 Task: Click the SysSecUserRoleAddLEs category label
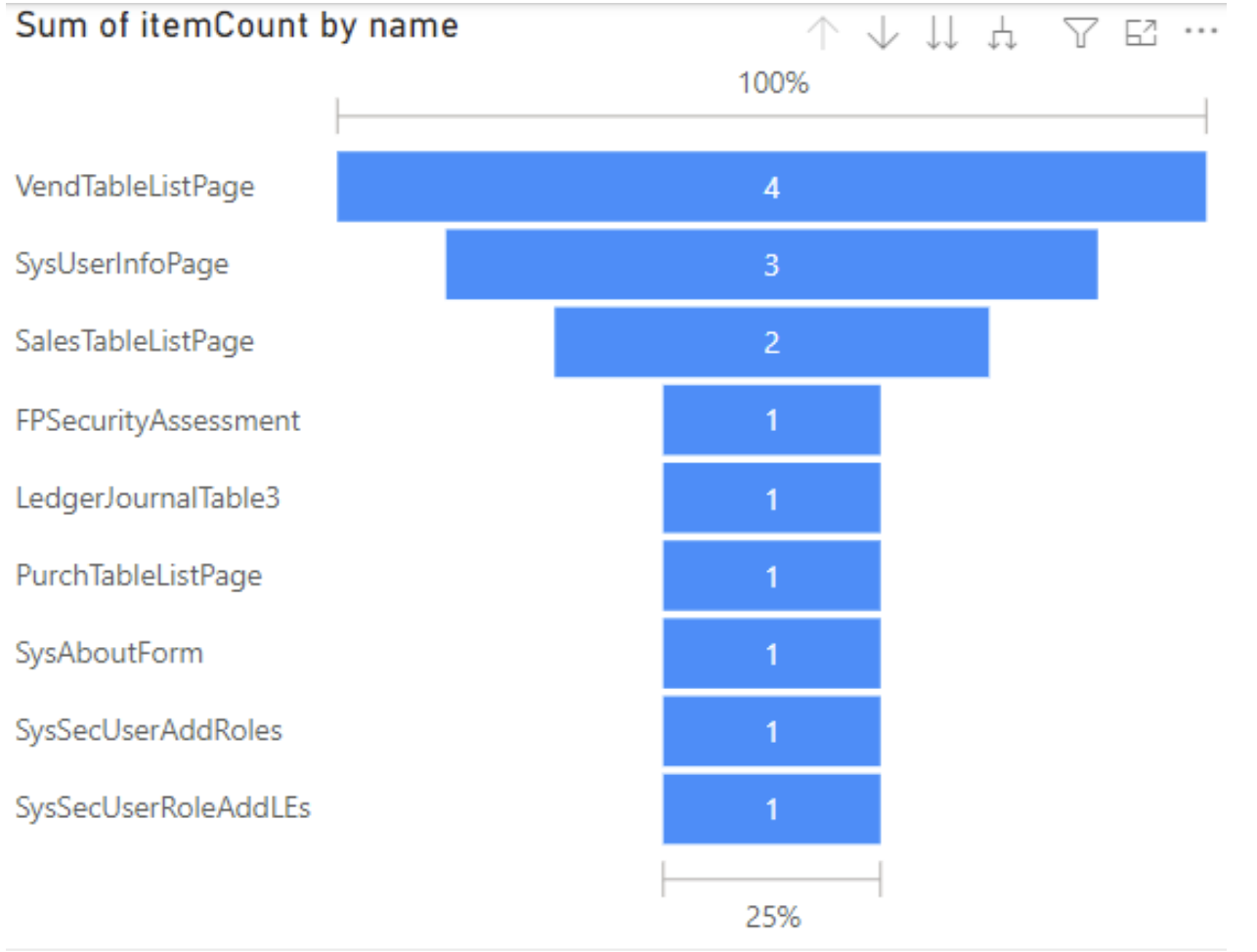163,807
